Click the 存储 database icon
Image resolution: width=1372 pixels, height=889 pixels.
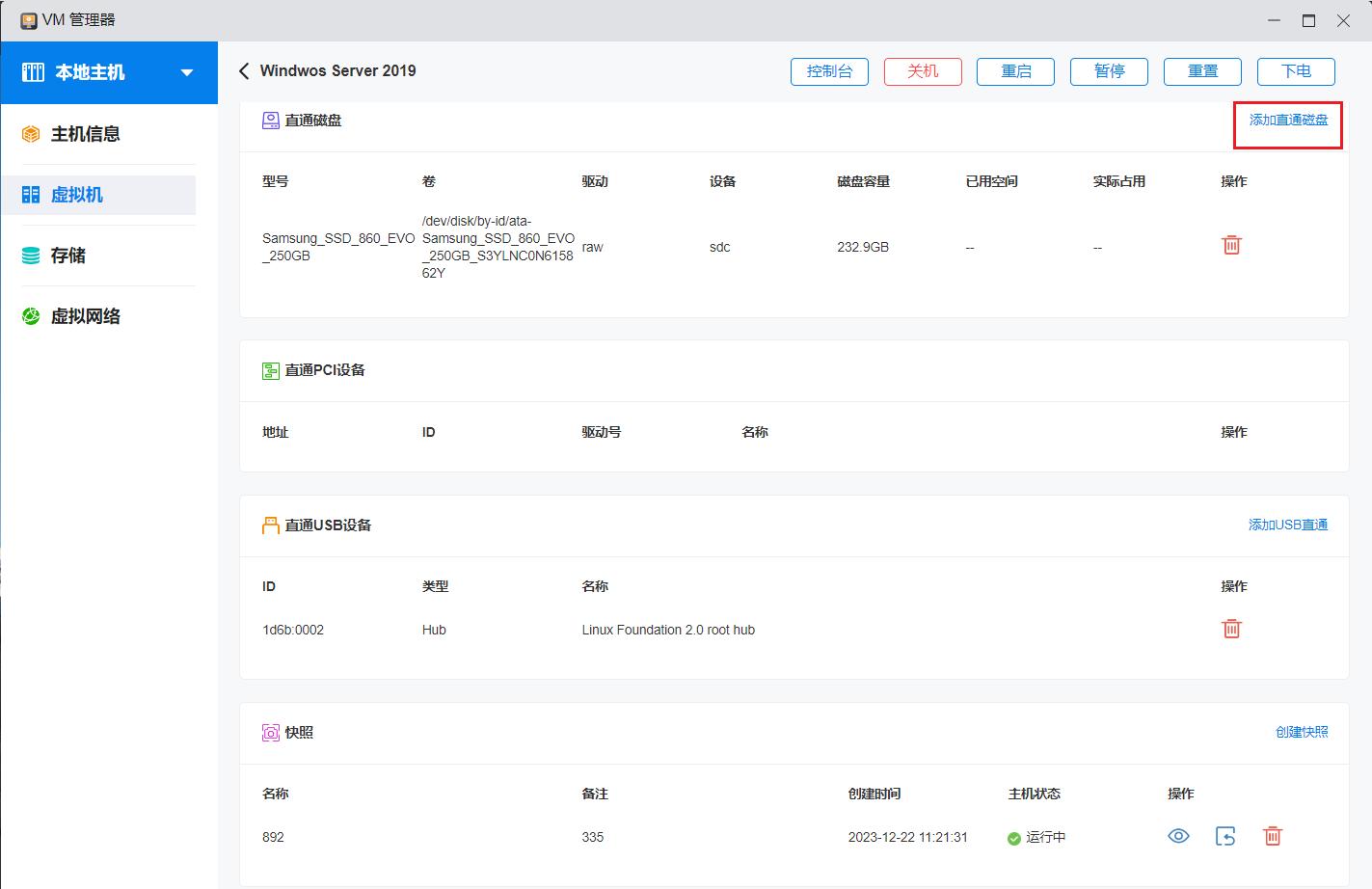pos(31,256)
